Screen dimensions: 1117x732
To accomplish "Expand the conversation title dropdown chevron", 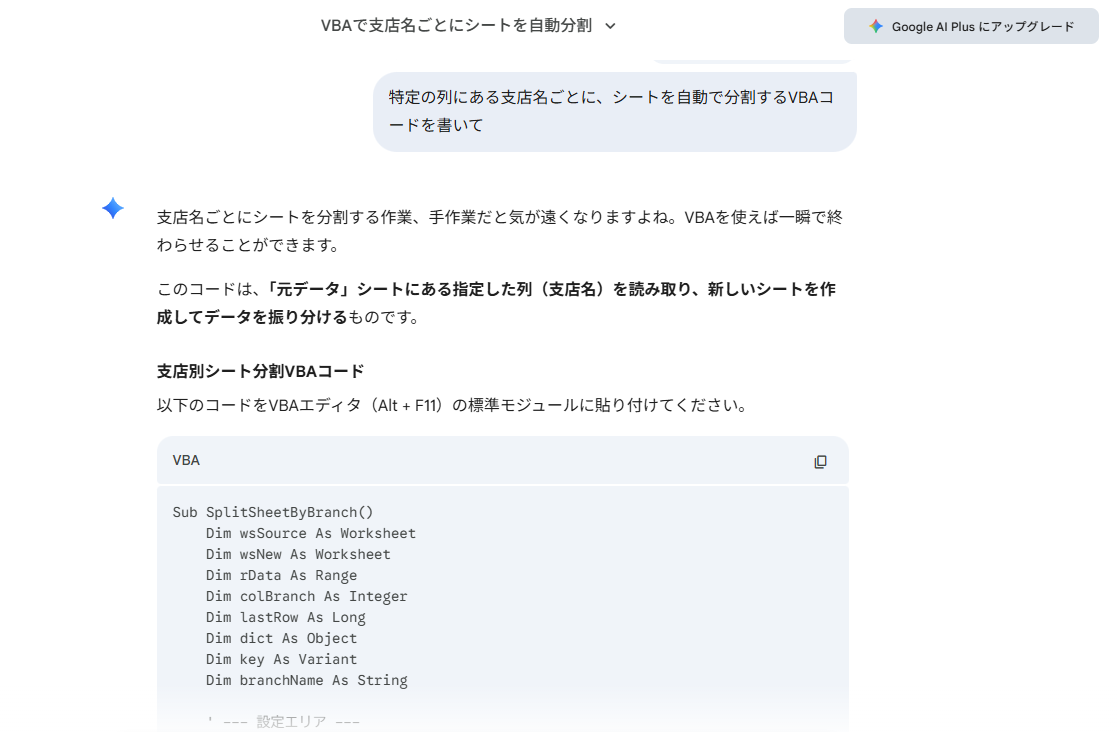I will [610, 26].
